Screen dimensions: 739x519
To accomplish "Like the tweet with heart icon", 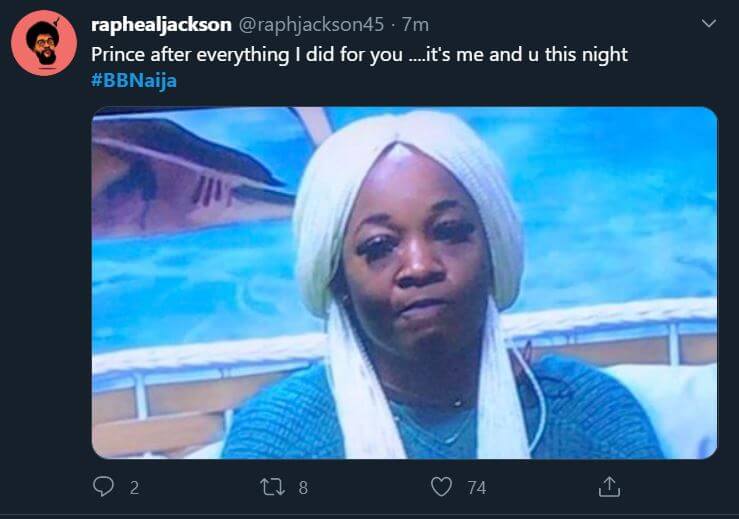I will (441, 486).
